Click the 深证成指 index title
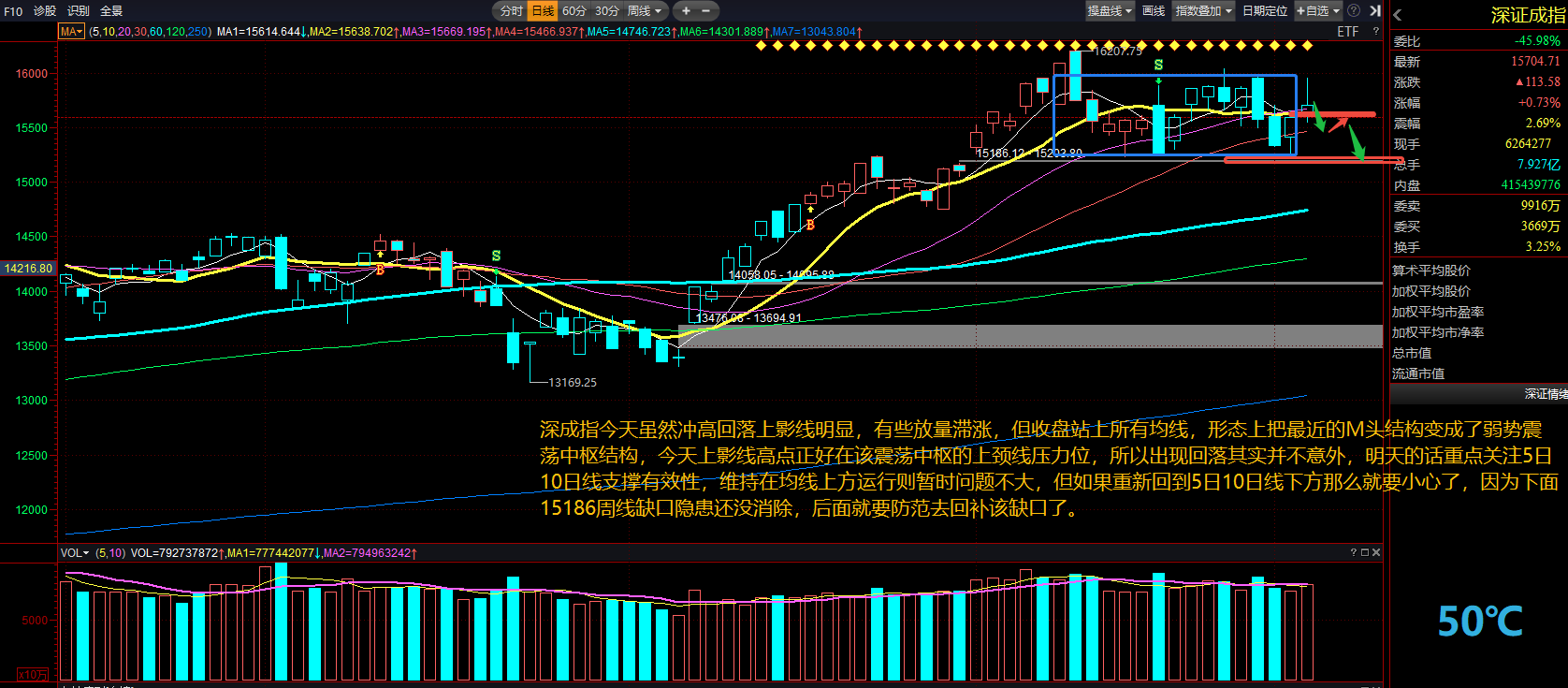 tap(1527, 15)
